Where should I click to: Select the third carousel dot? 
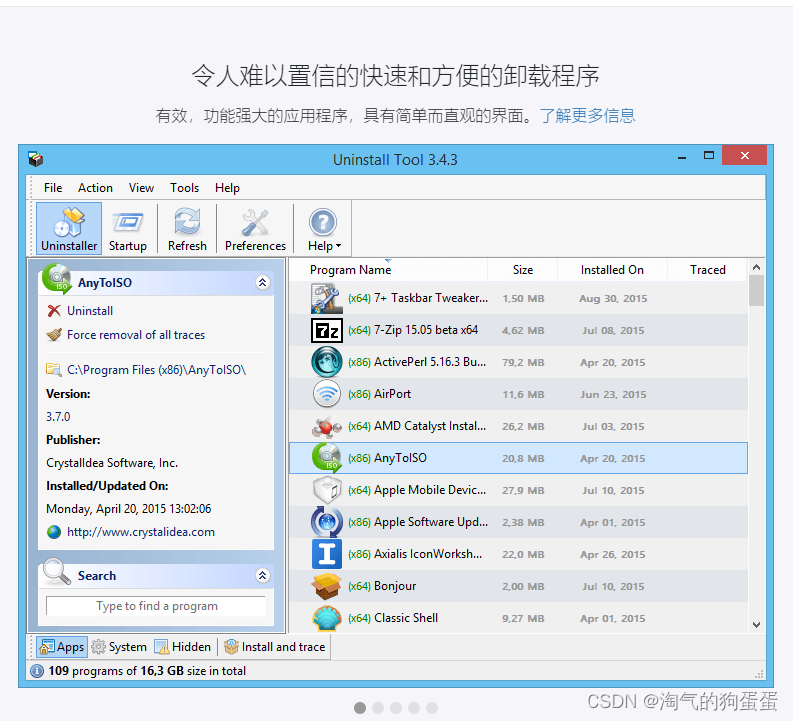[x=396, y=708]
